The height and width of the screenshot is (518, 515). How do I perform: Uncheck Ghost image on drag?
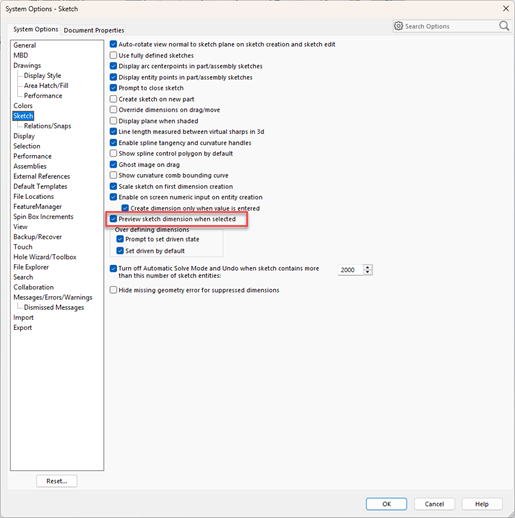click(x=113, y=164)
